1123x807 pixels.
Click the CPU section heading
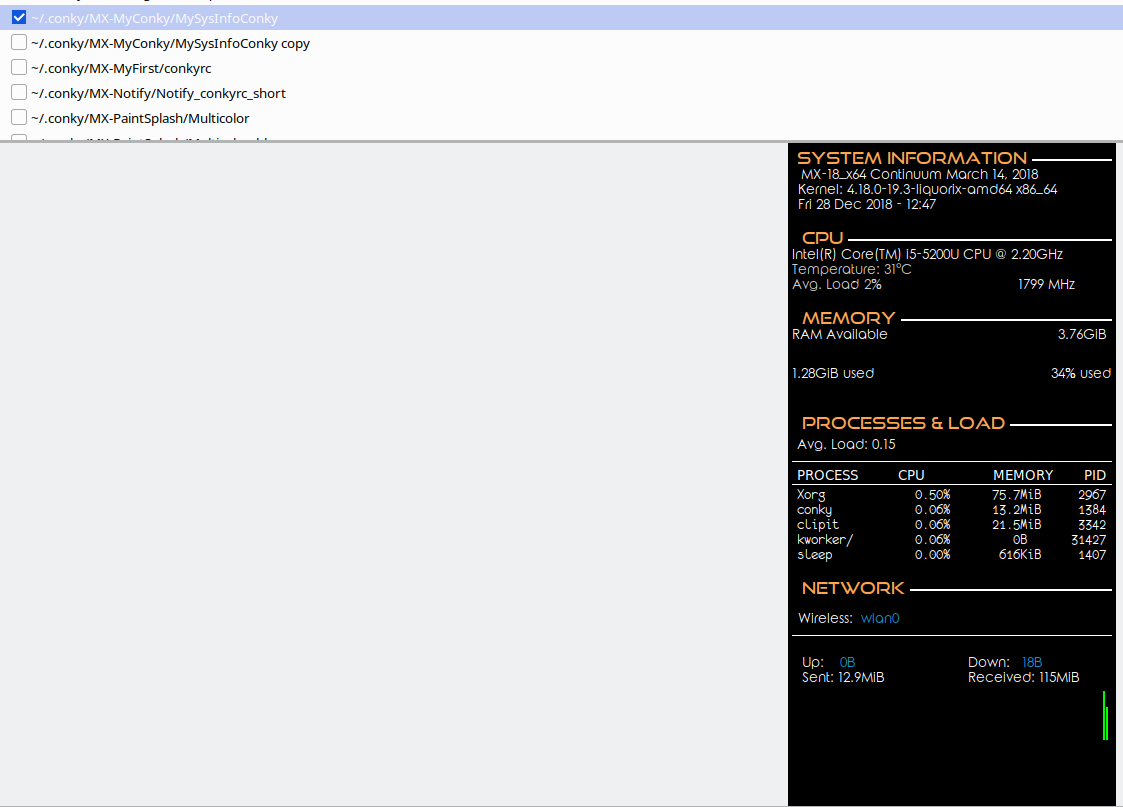pyautogui.click(x=822, y=238)
